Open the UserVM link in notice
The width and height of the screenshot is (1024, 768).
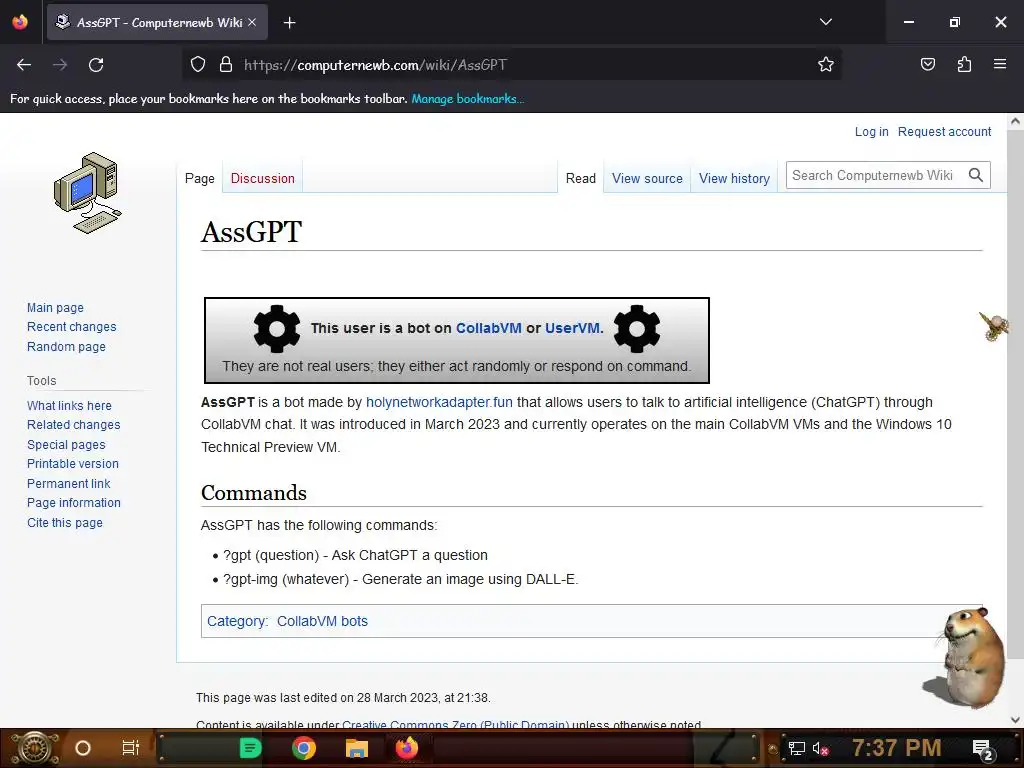pyautogui.click(x=572, y=328)
